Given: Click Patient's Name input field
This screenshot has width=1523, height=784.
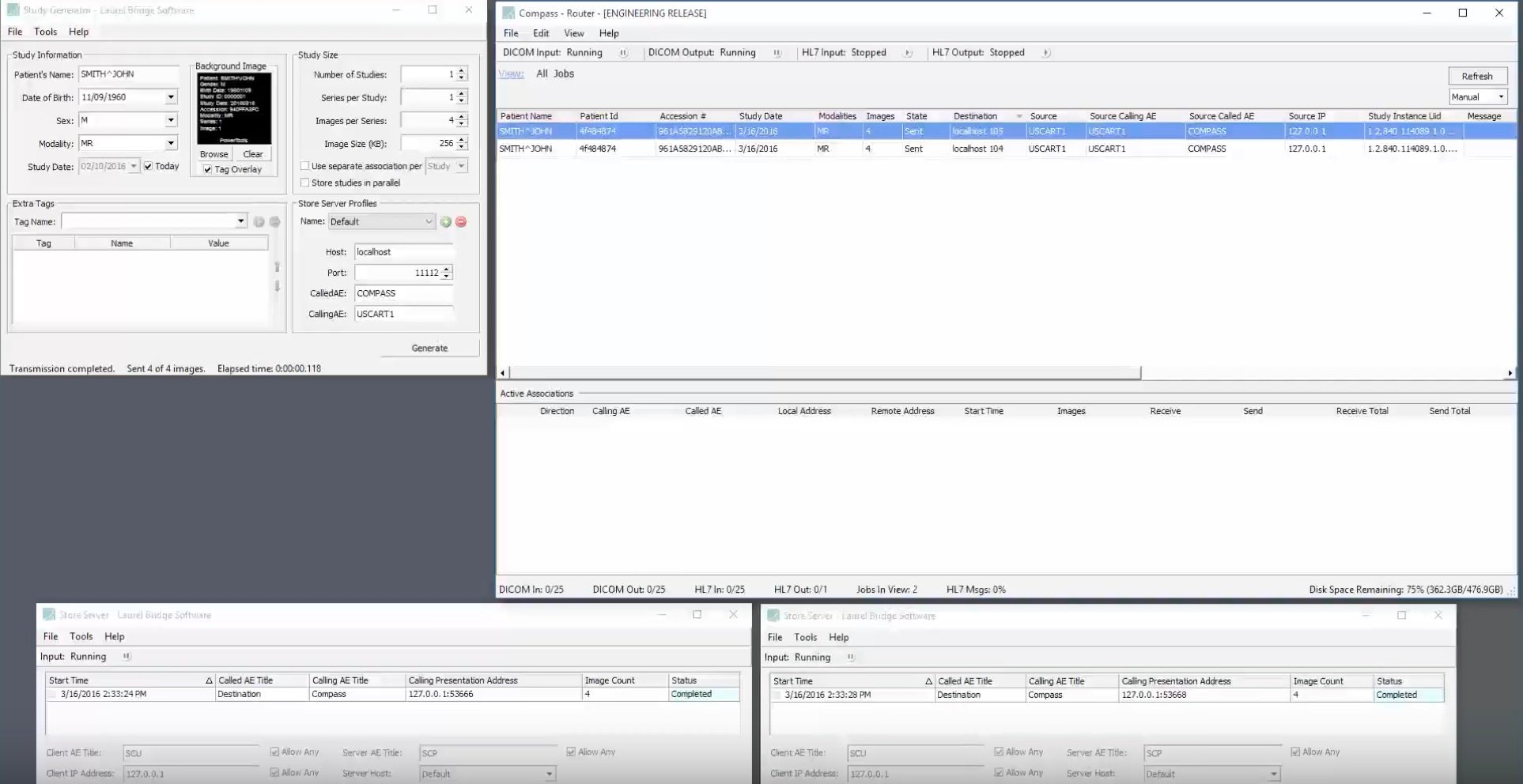Looking at the screenshot, I should (x=129, y=74).
